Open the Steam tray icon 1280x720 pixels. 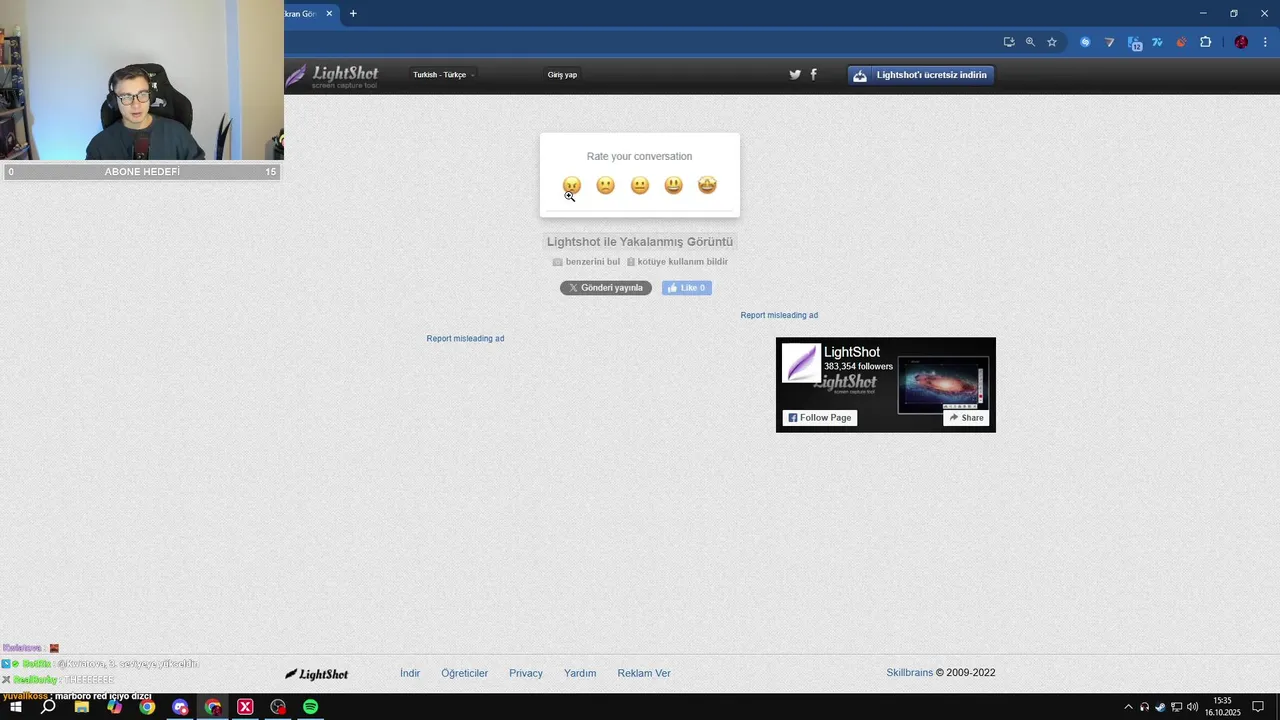[1160, 707]
